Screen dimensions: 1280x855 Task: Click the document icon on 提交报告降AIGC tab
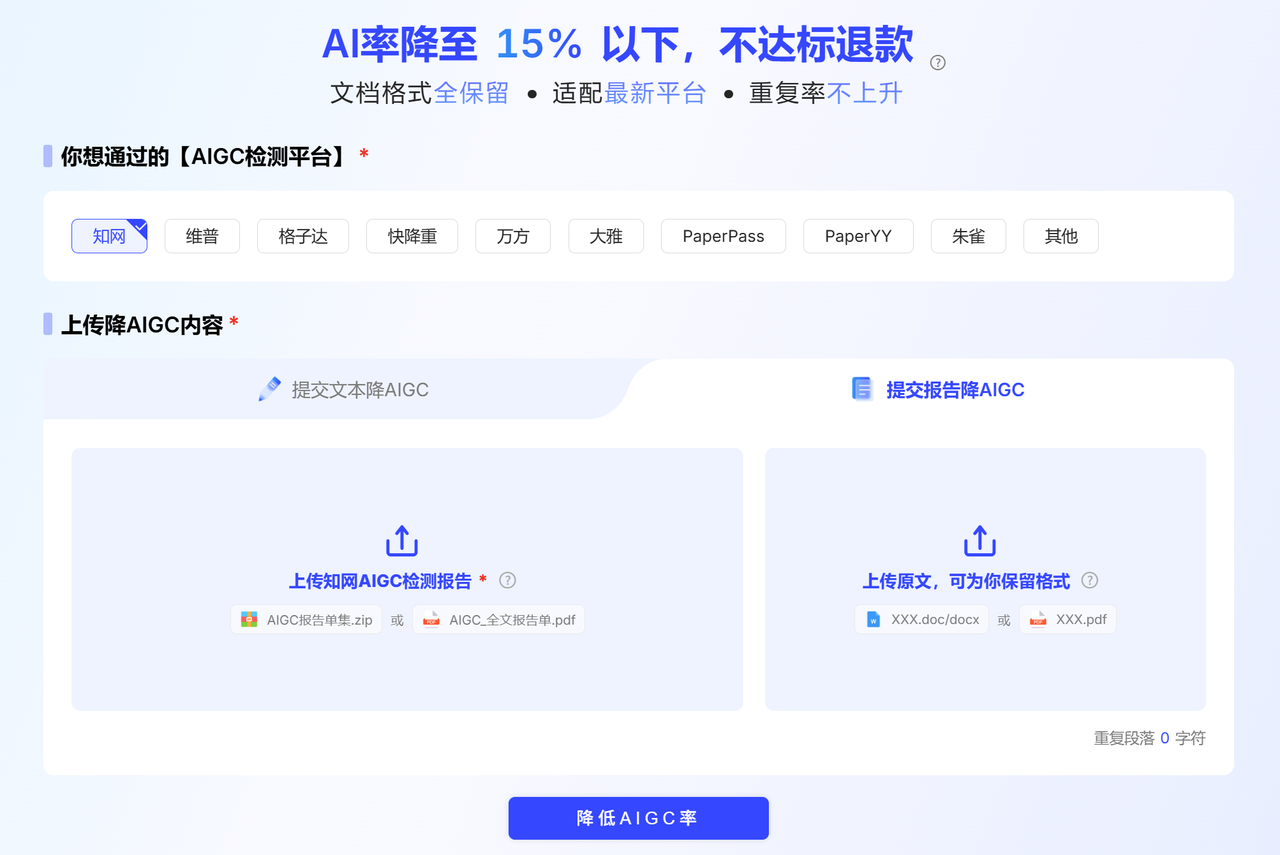pyautogui.click(x=862, y=389)
